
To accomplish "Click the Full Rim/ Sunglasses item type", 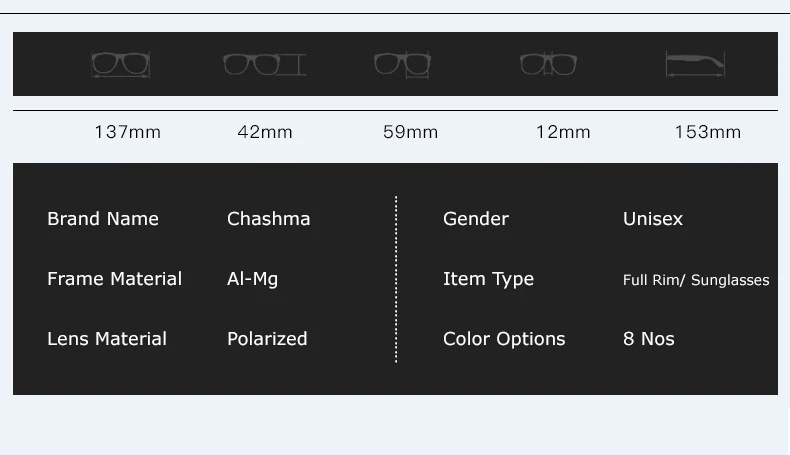I will (696, 280).
